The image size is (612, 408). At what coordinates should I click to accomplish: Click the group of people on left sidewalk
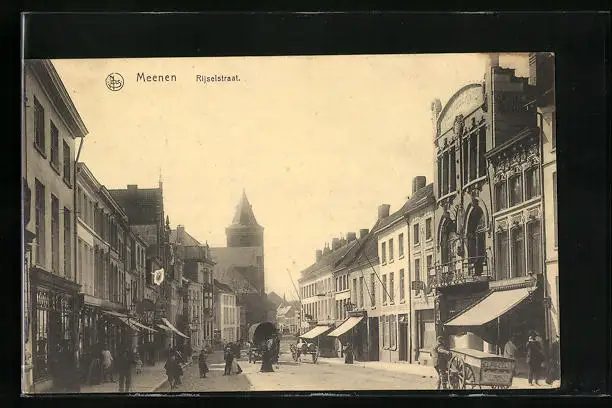coord(112,365)
